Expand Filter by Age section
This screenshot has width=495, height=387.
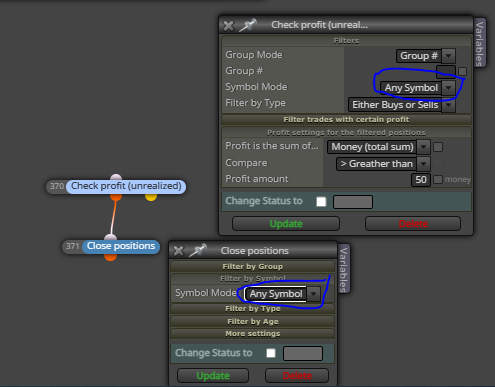coord(253,322)
